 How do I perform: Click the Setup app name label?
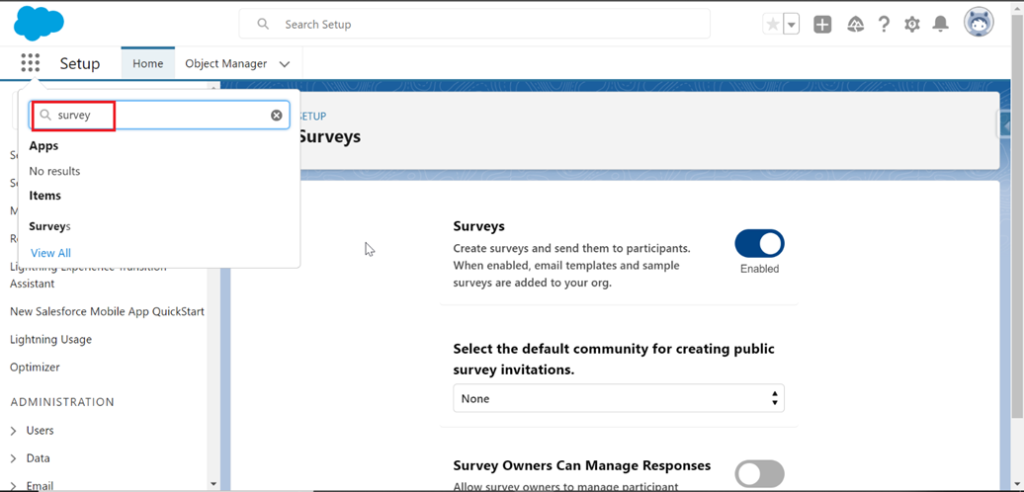pos(80,63)
